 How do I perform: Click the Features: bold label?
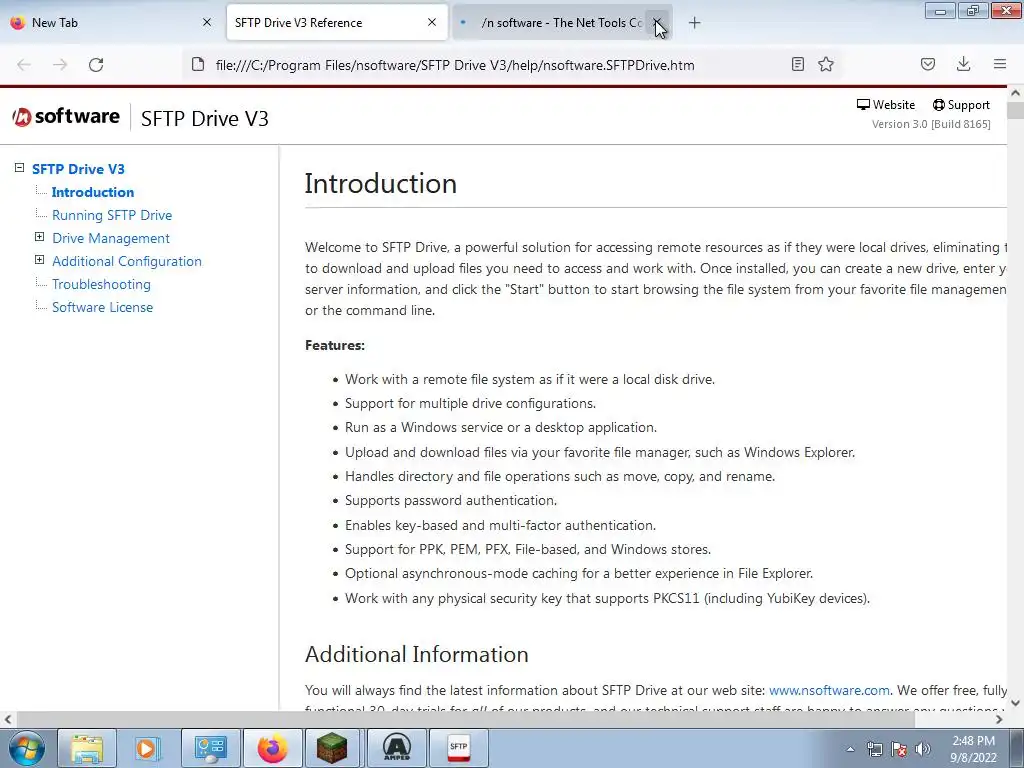point(335,345)
